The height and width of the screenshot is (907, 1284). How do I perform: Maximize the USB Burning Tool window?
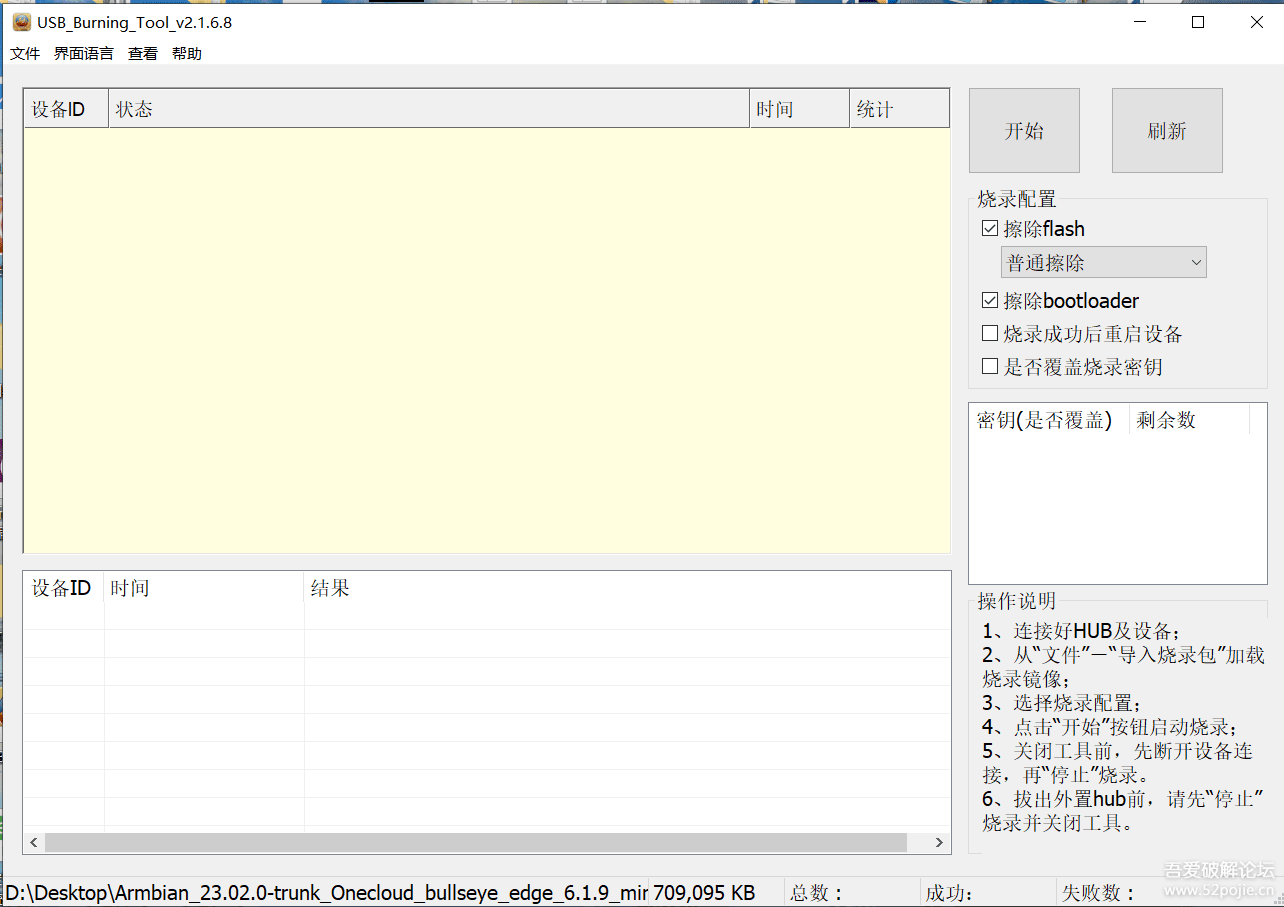pyautogui.click(x=1197, y=22)
